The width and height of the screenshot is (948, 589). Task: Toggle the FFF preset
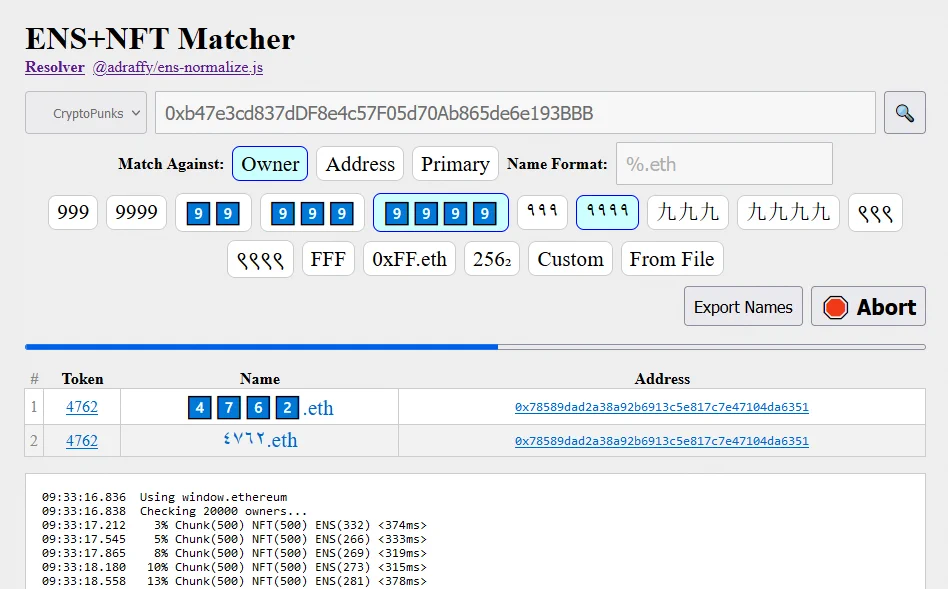pos(328,259)
